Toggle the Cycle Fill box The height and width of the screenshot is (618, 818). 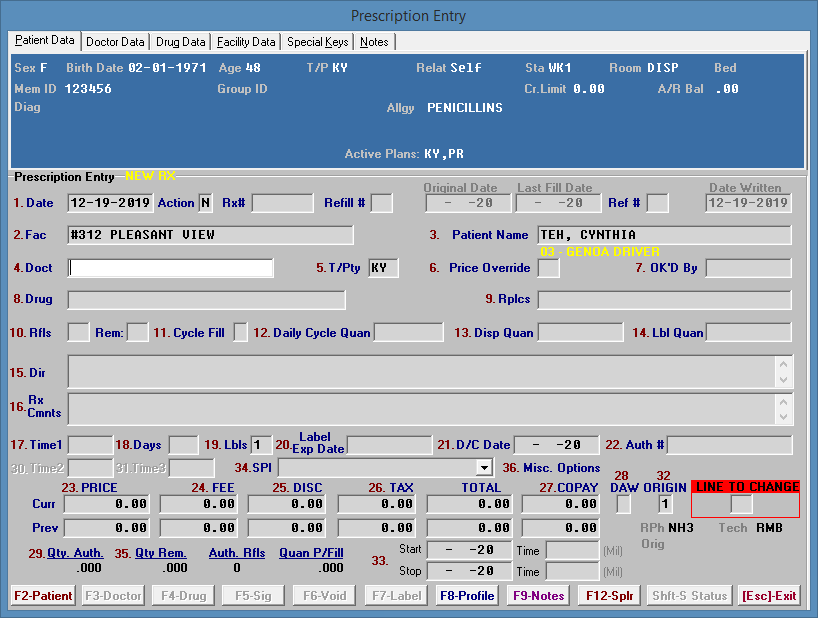pyautogui.click(x=240, y=332)
